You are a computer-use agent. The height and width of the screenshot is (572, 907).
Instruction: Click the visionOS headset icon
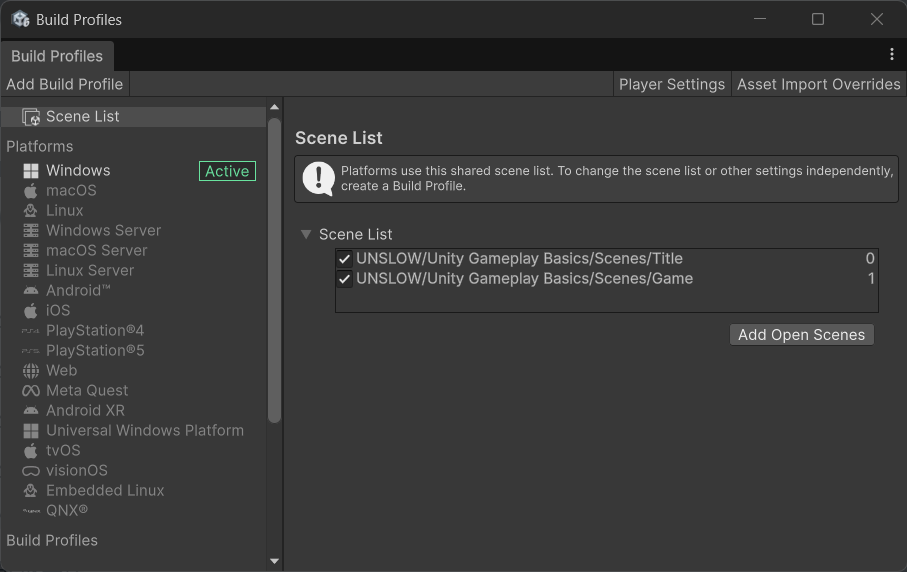coord(31,471)
